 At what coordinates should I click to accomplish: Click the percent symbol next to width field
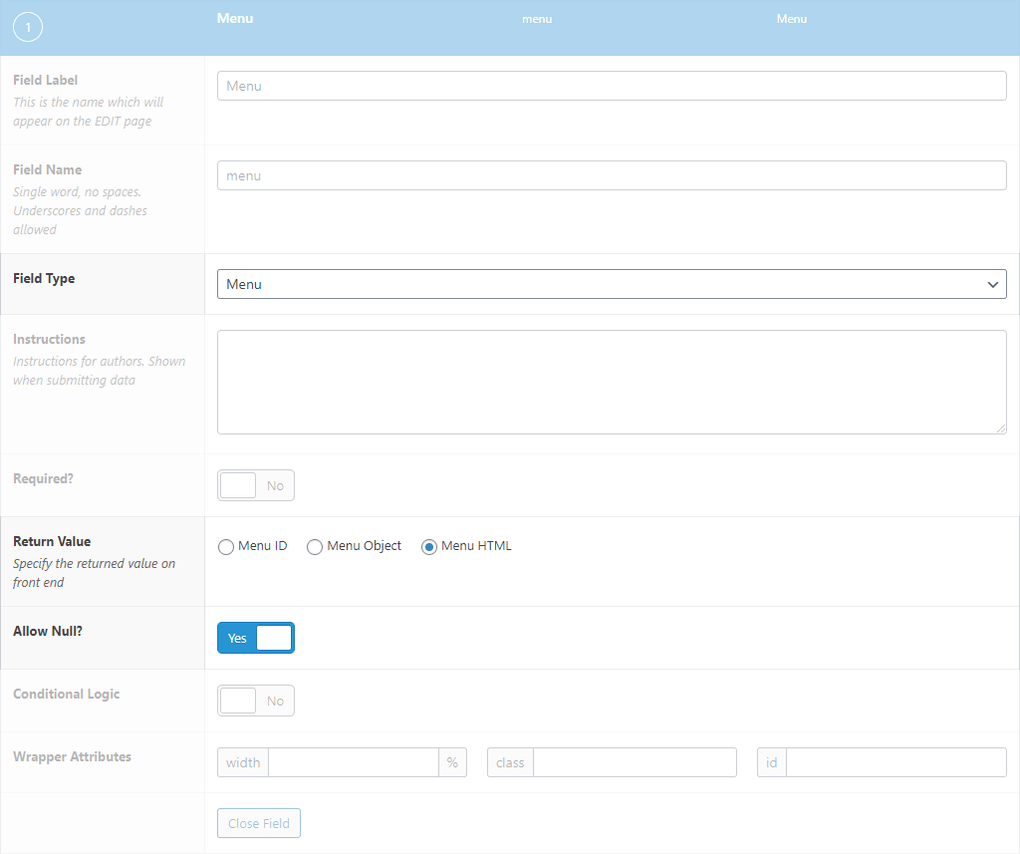coord(452,761)
